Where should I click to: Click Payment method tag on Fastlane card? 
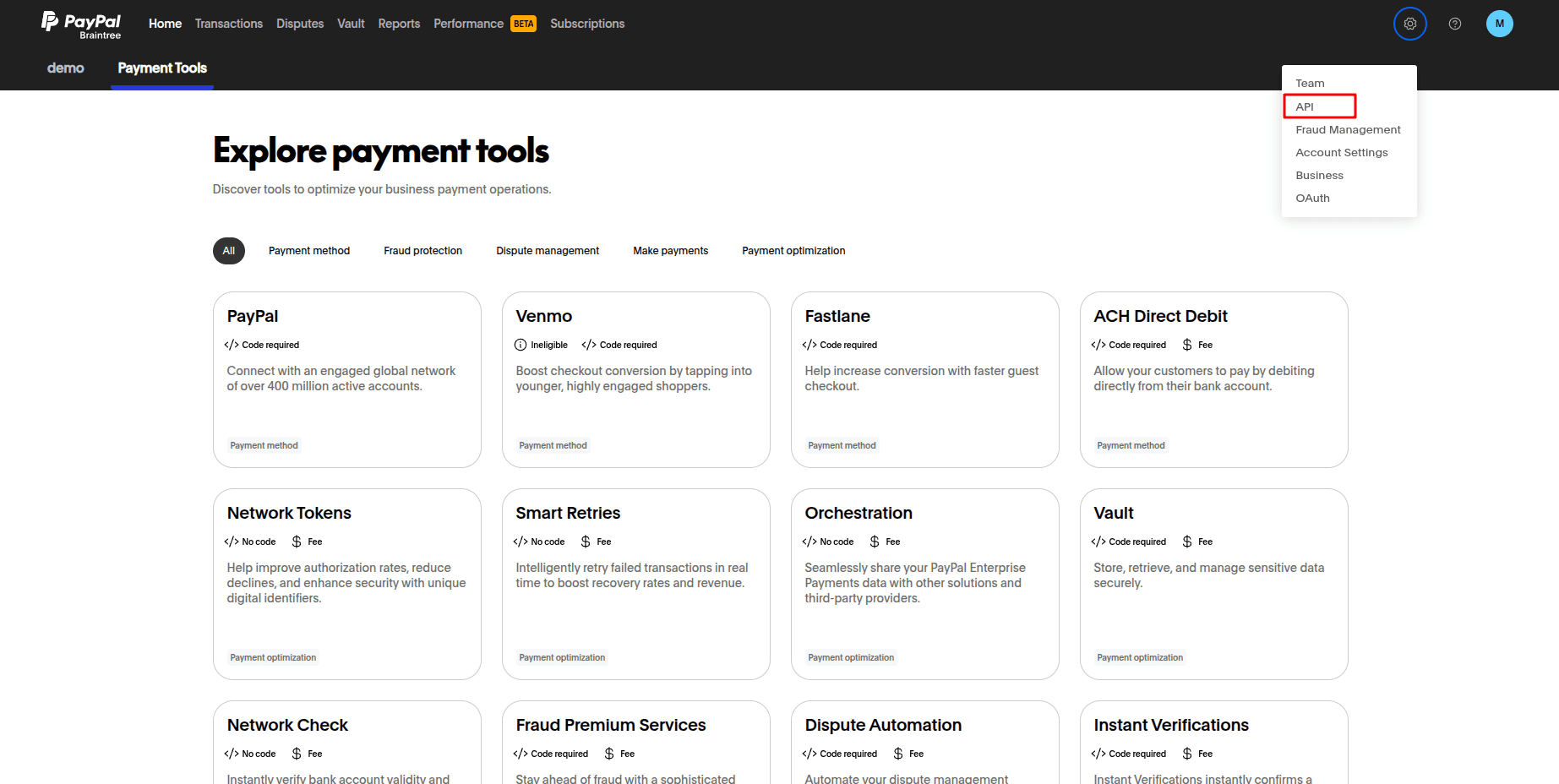pos(842,445)
